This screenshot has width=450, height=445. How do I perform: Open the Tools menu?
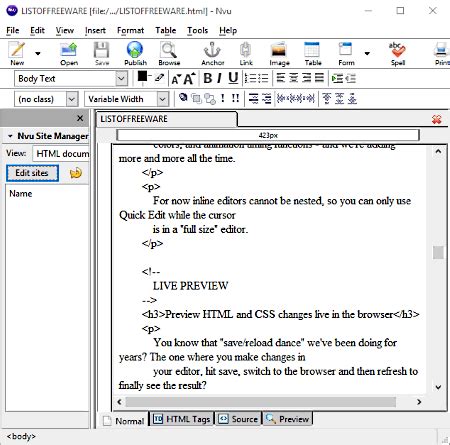tap(197, 30)
